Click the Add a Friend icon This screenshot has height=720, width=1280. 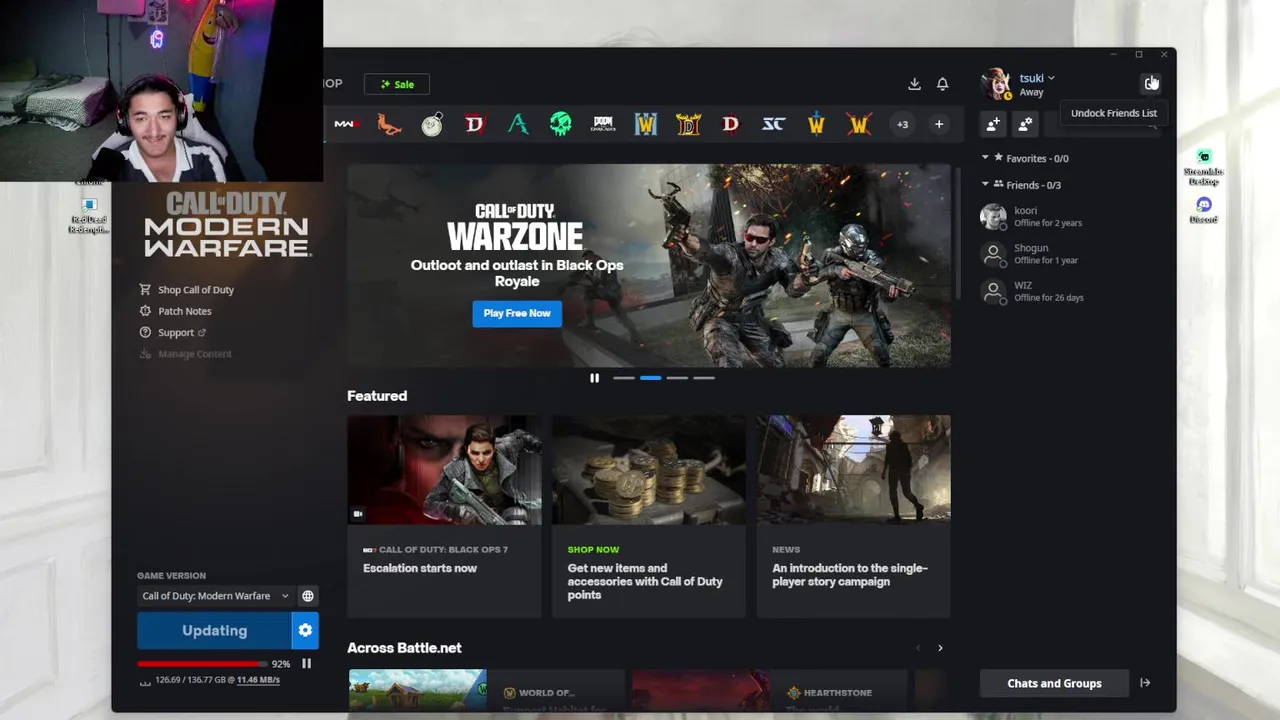tap(993, 124)
